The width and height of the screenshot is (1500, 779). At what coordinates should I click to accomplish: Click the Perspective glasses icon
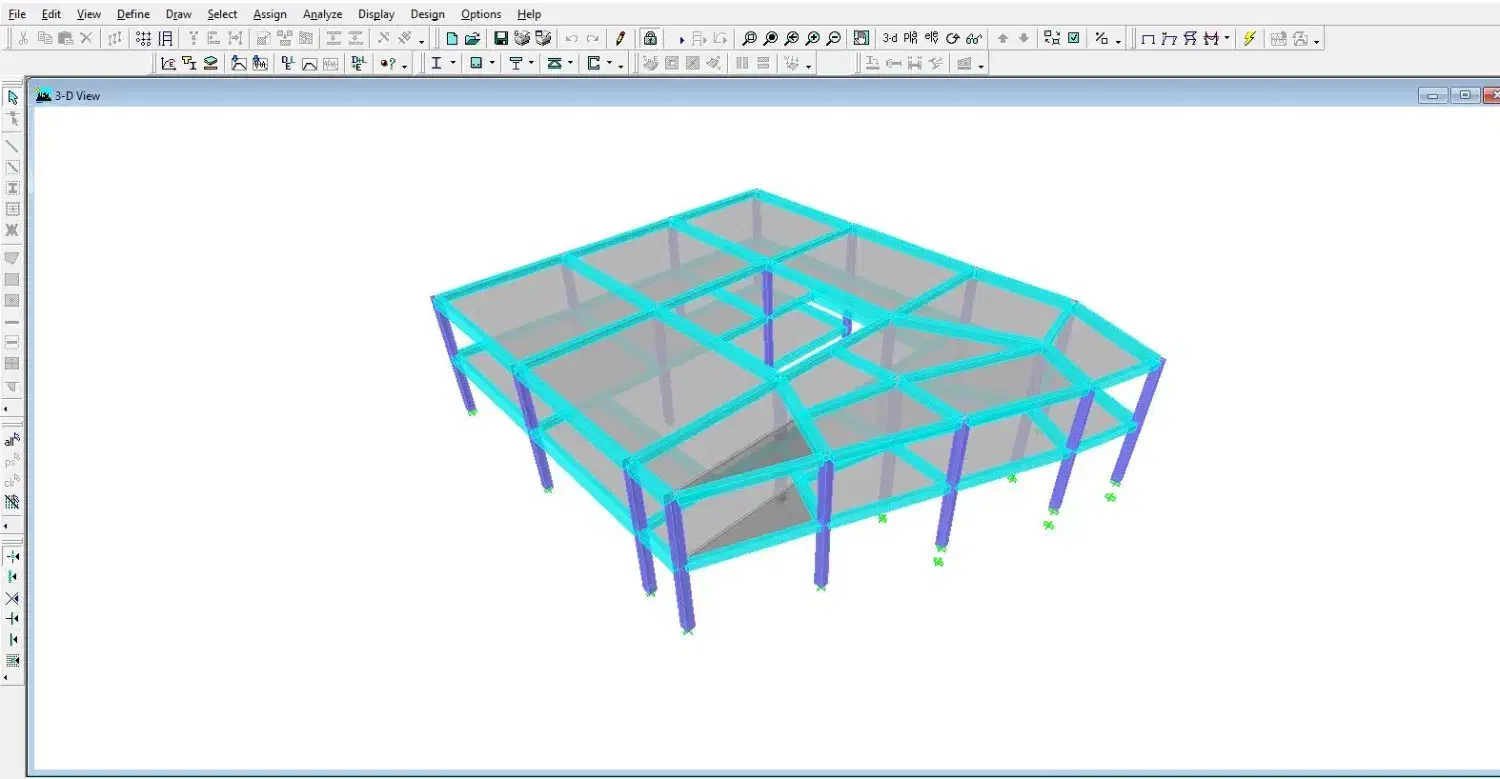pyautogui.click(x=974, y=39)
